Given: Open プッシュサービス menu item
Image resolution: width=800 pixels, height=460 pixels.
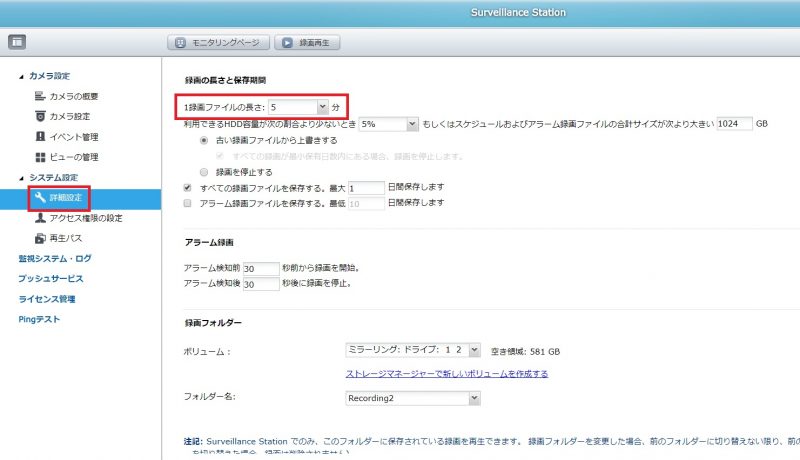Looking at the screenshot, I should (51, 278).
